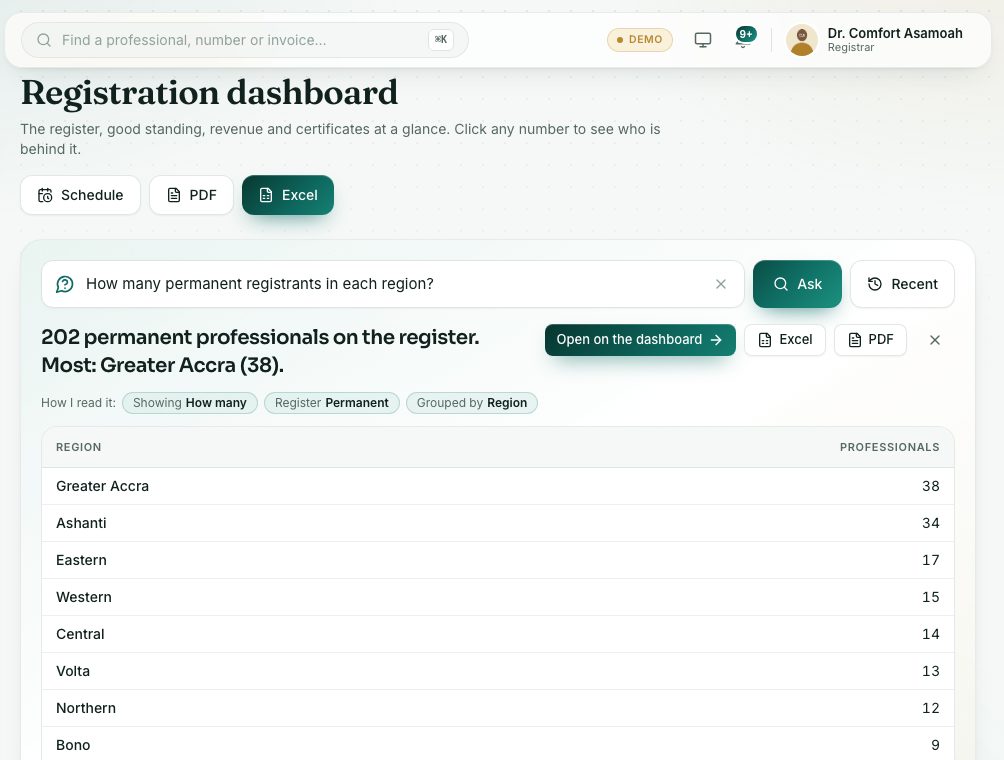Export the dashboard with the top PDF button
This screenshot has height=760, width=1004.
tap(191, 195)
